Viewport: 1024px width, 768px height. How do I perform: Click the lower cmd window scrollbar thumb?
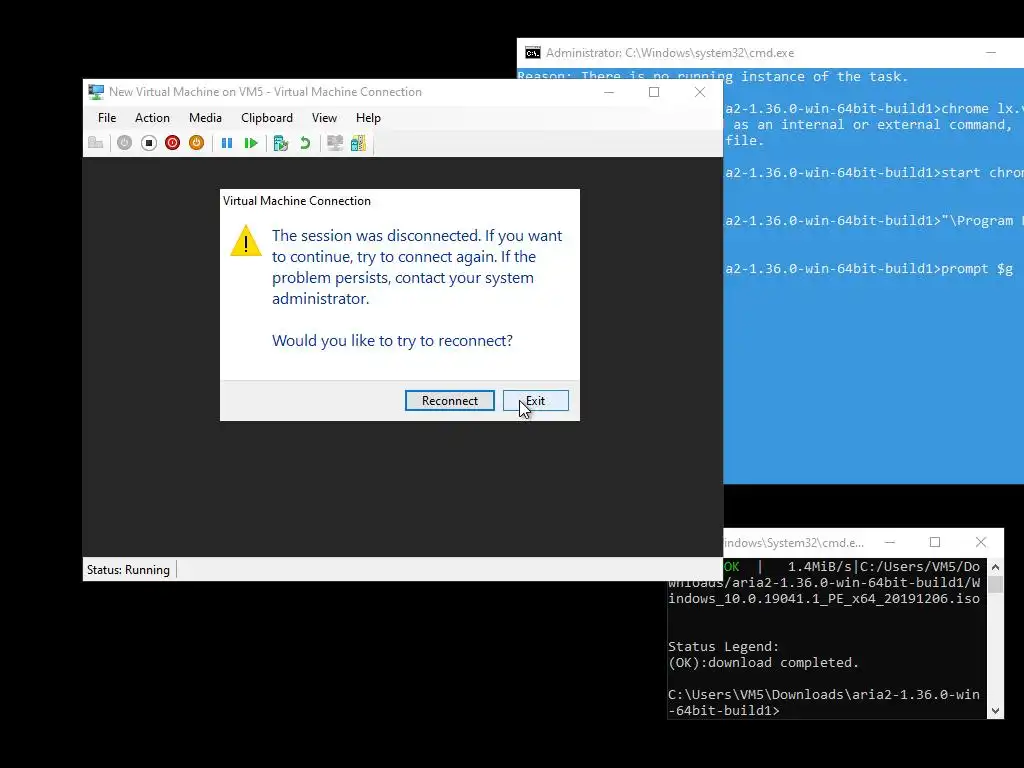995,584
